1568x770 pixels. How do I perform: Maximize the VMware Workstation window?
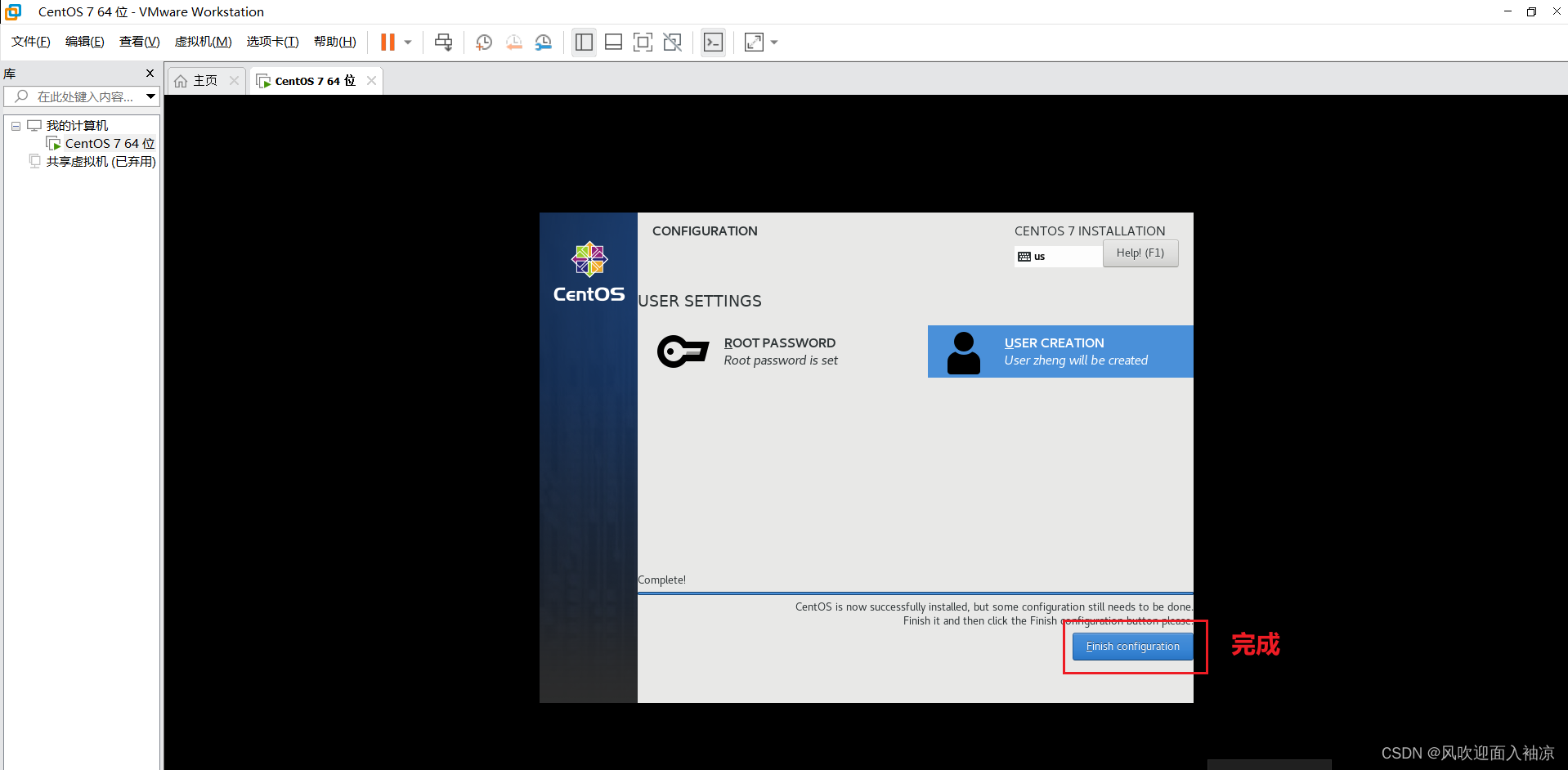pos(1531,11)
